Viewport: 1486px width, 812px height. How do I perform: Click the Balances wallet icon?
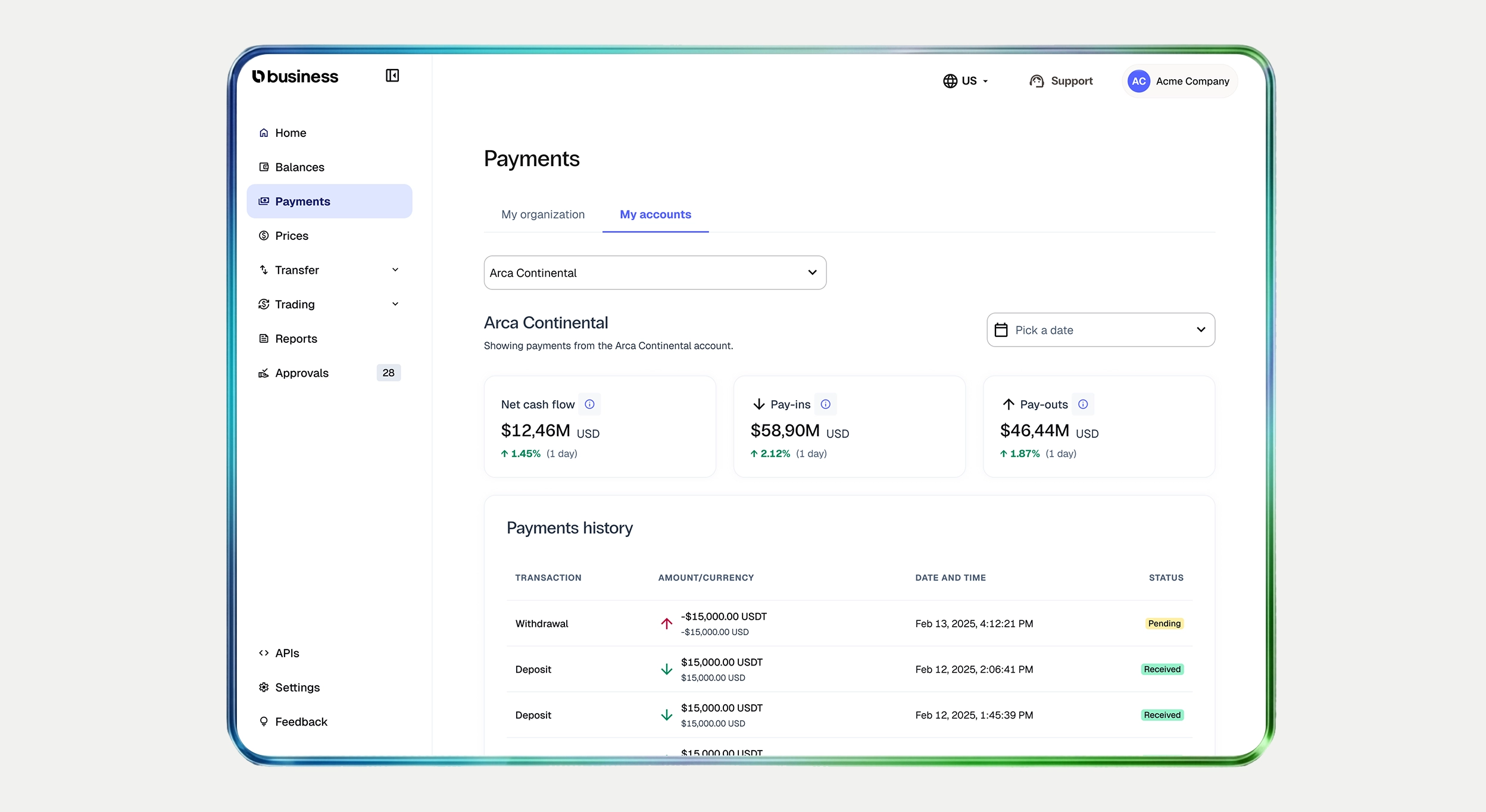264,167
